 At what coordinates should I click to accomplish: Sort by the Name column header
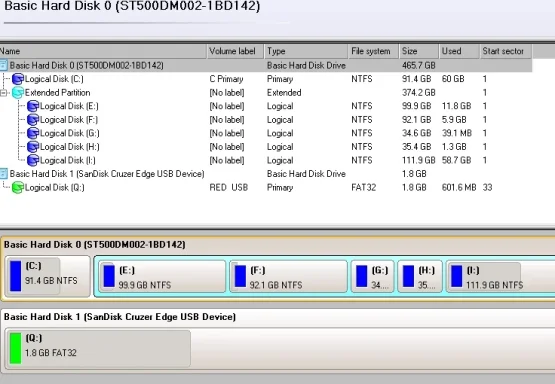[x=103, y=51]
